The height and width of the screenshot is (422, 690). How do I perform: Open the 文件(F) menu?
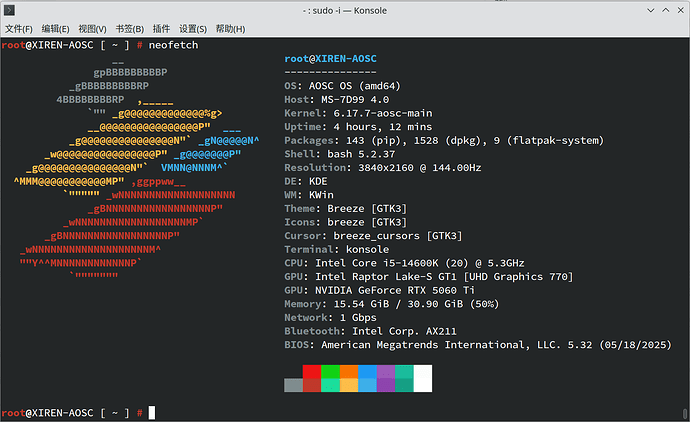(x=19, y=29)
